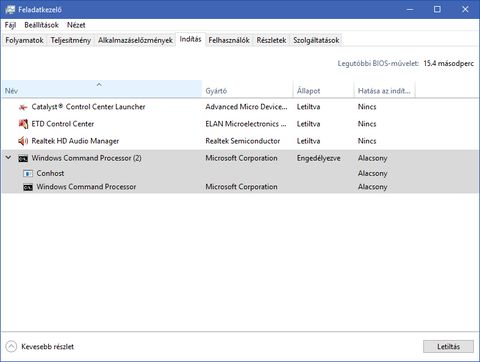This screenshot has height=362, width=480.
Task: Click the Realtek HD Audio Manager speaker icon
Action: tap(23, 141)
